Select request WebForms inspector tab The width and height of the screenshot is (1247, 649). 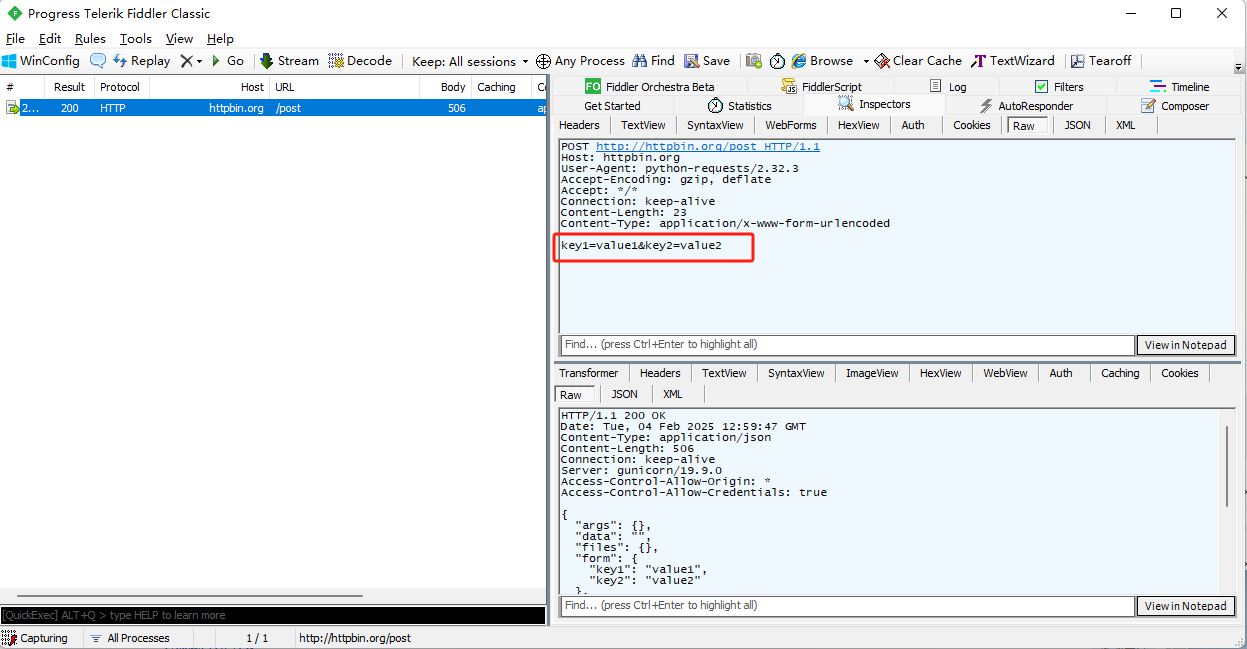pos(791,125)
